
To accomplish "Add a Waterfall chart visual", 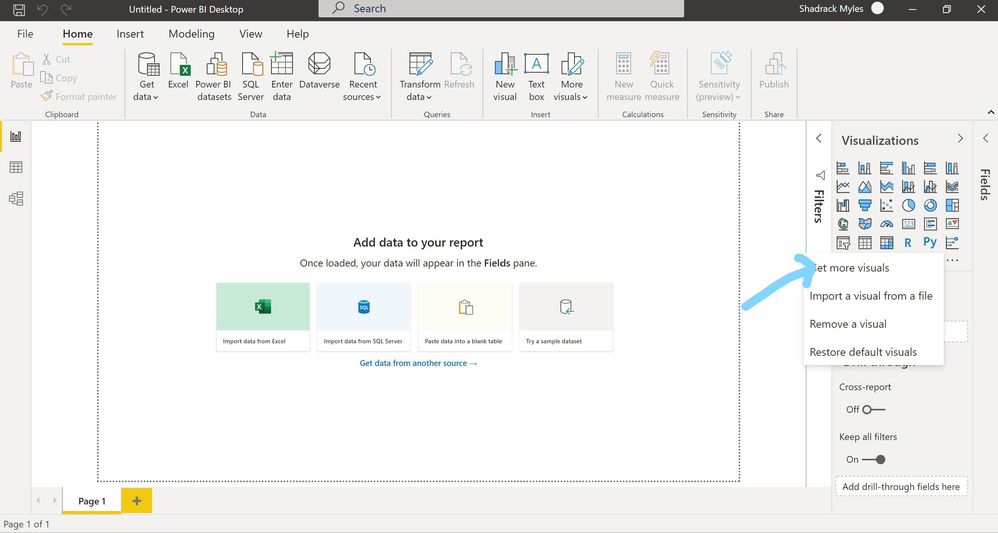I will [x=843, y=205].
